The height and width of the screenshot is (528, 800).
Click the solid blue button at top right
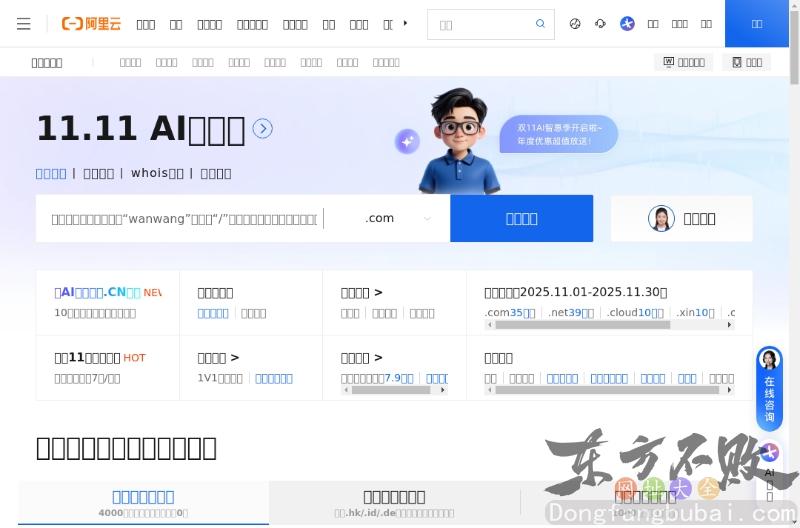point(757,23)
